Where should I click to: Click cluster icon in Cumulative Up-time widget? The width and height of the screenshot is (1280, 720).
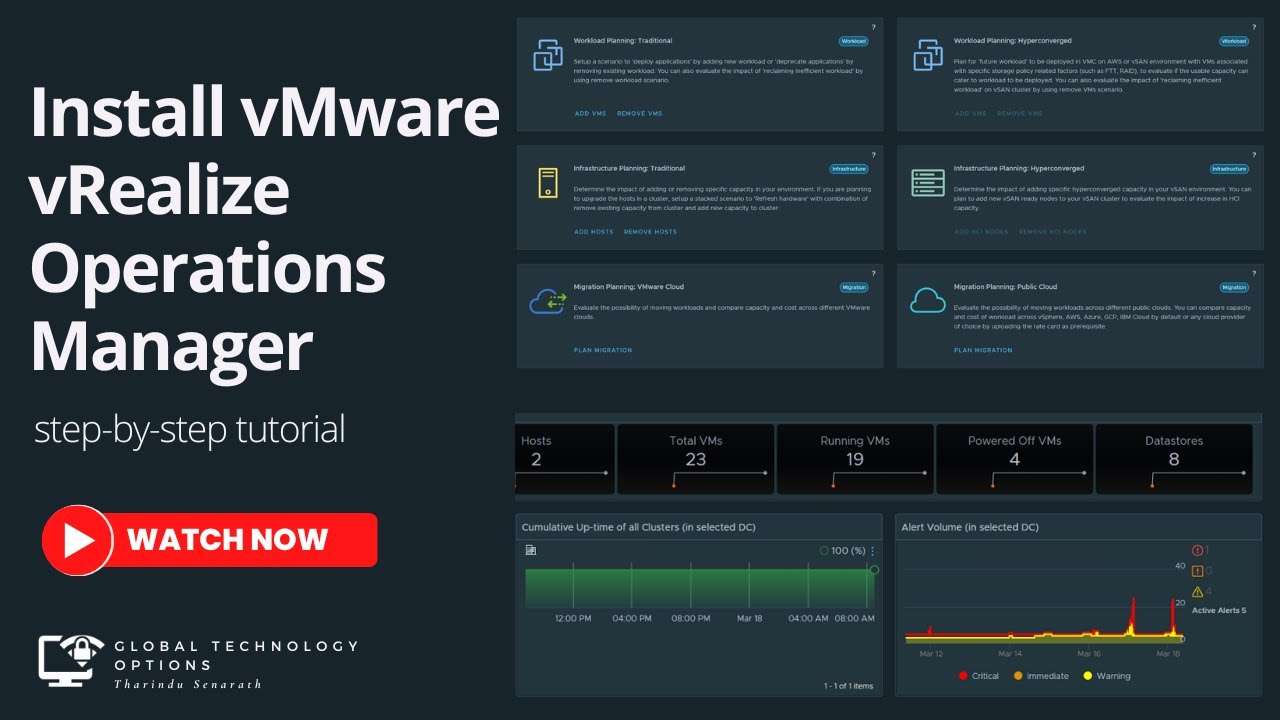(x=531, y=550)
